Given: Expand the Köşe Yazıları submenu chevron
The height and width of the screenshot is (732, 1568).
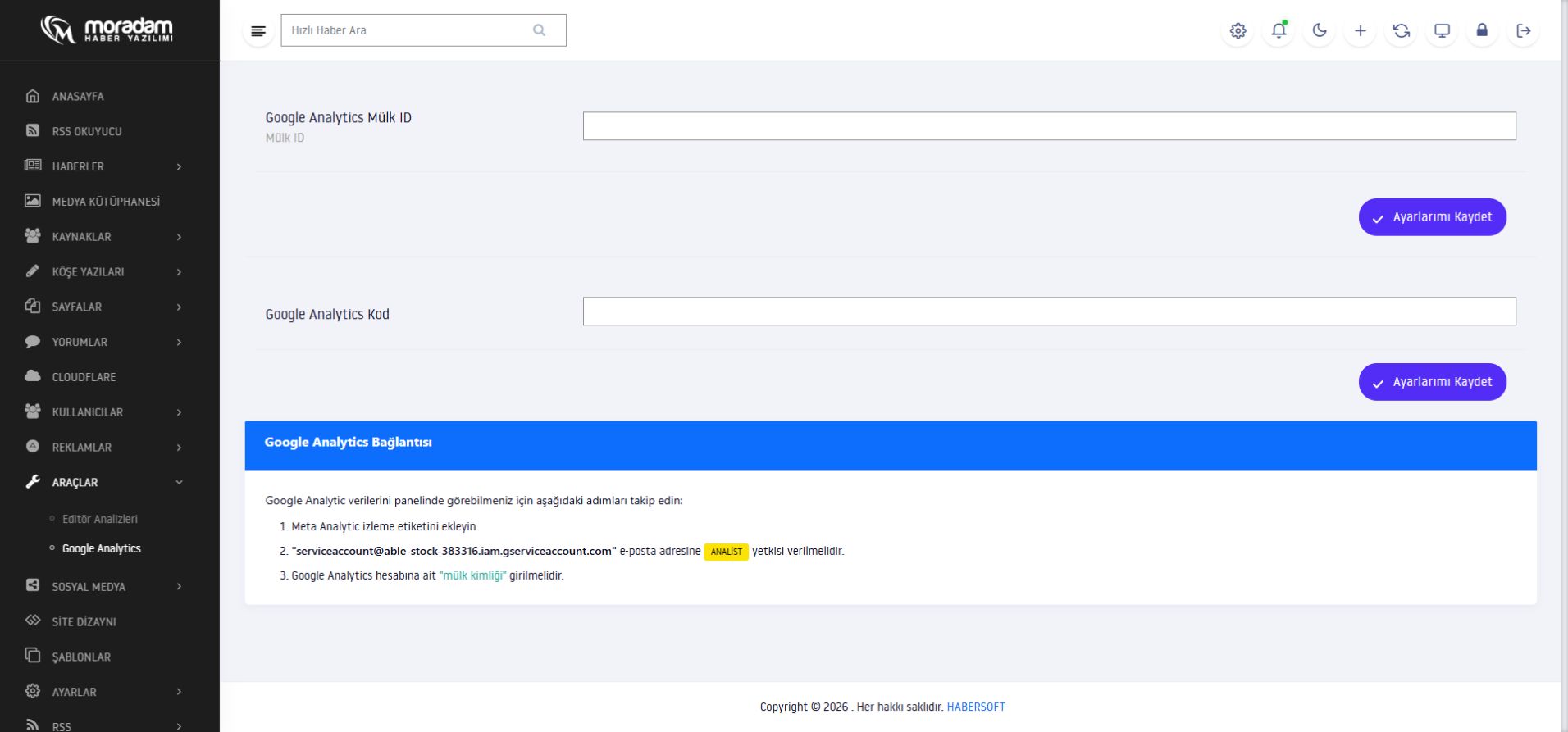Looking at the screenshot, I should click(179, 272).
